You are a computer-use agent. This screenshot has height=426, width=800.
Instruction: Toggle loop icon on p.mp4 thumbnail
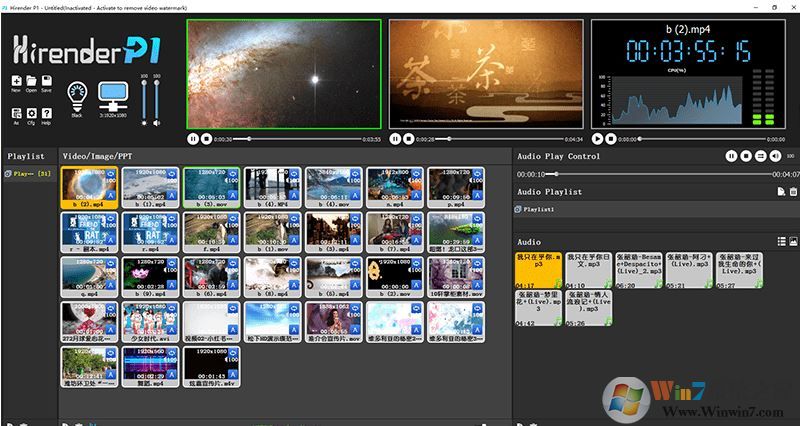tap(478, 174)
